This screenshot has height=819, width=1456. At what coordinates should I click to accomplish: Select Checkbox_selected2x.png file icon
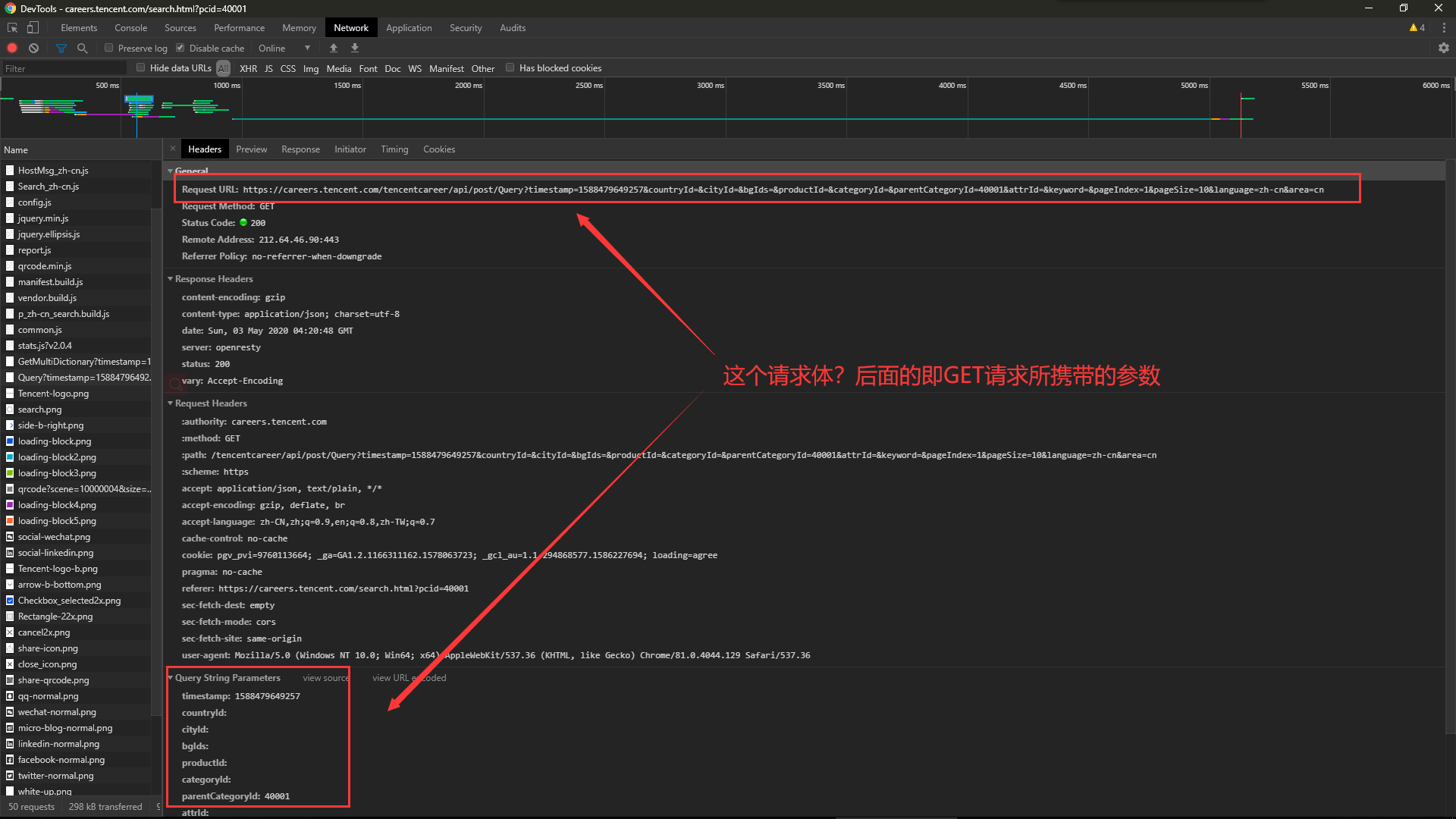point(10,601)
